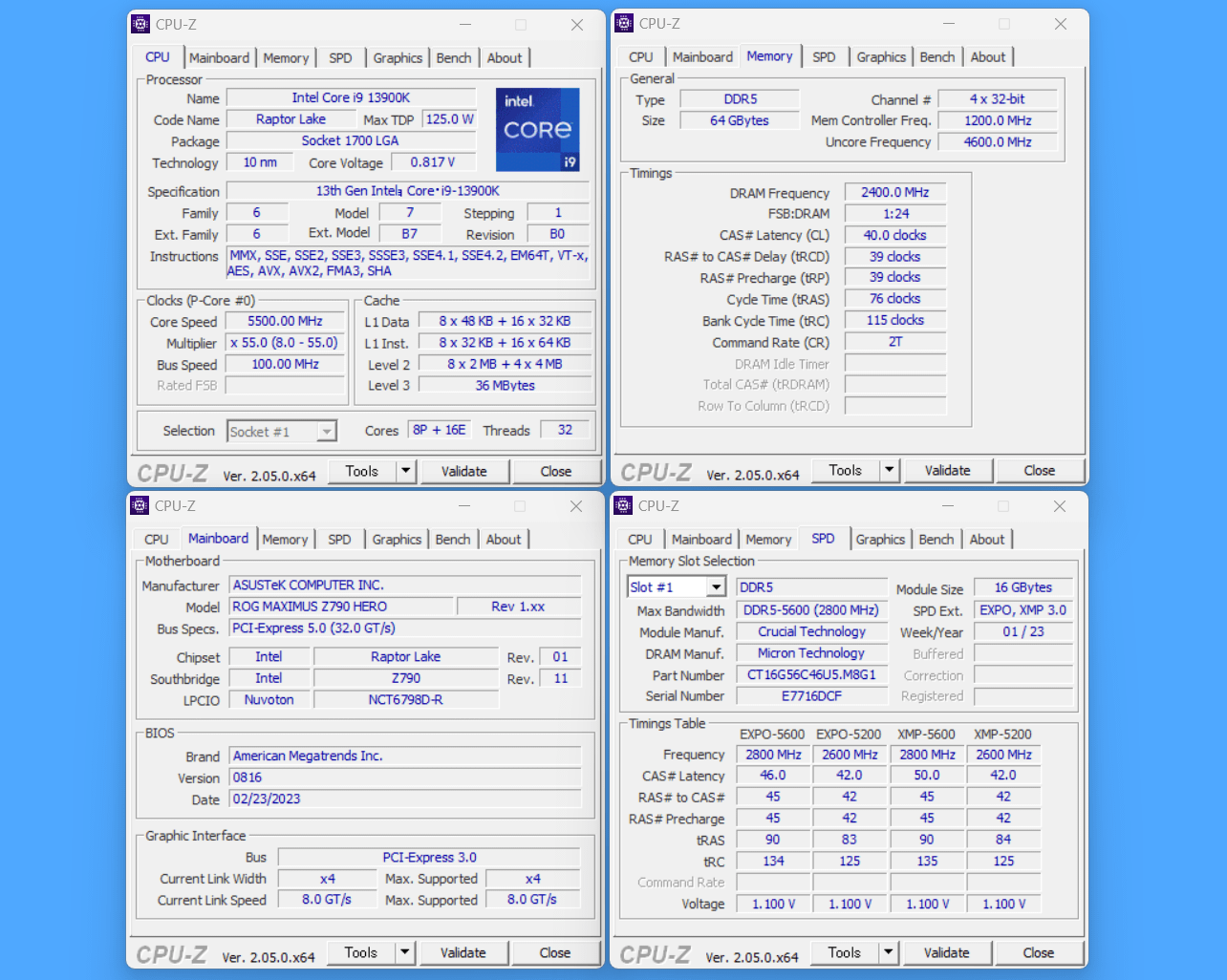Screen dimensions: 1227x980
Task: Click the 2400.0 MHz DRAM Frequency value
Action: [895, 193]
